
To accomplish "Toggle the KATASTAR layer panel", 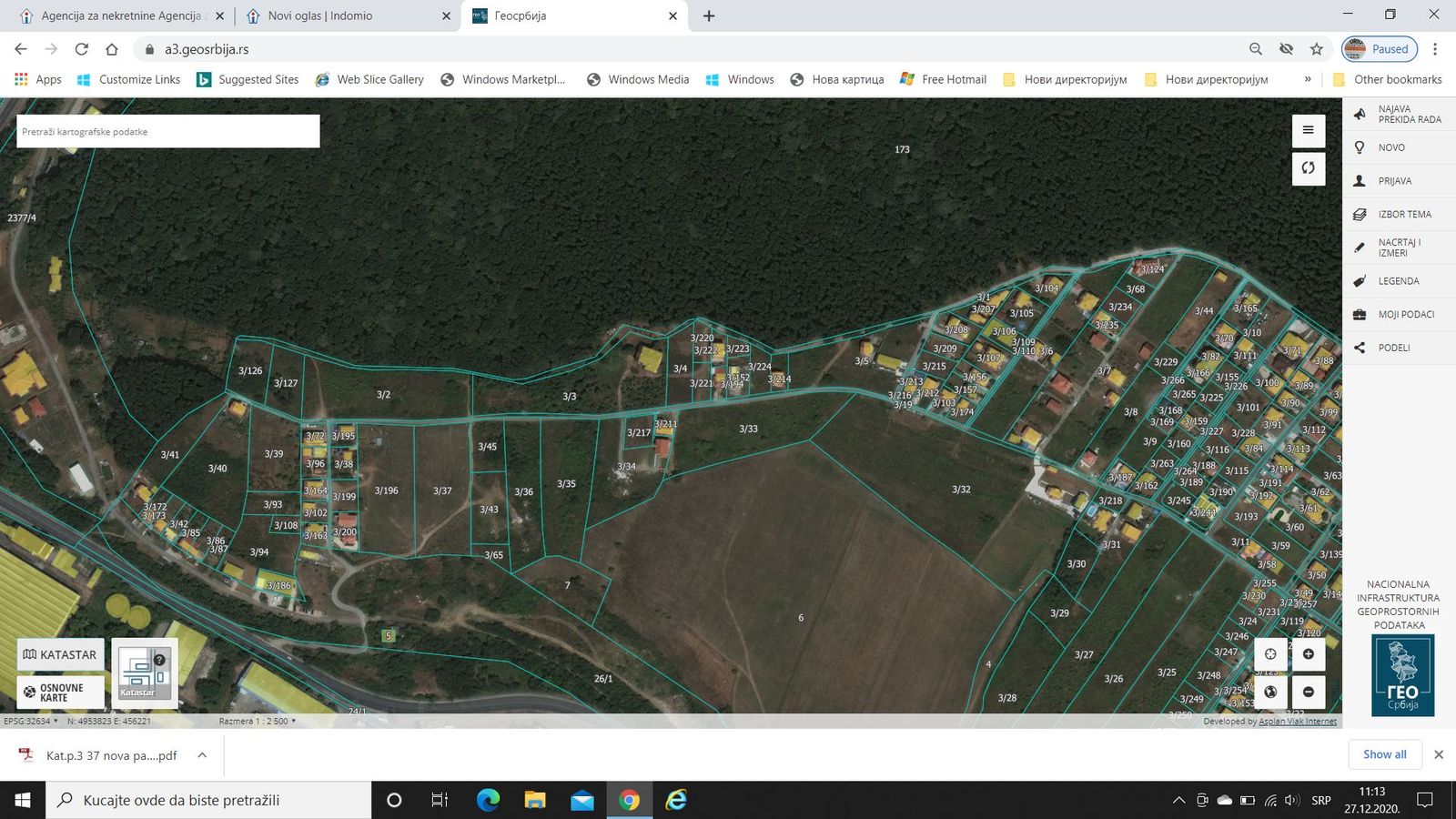I will click(60, 654).
